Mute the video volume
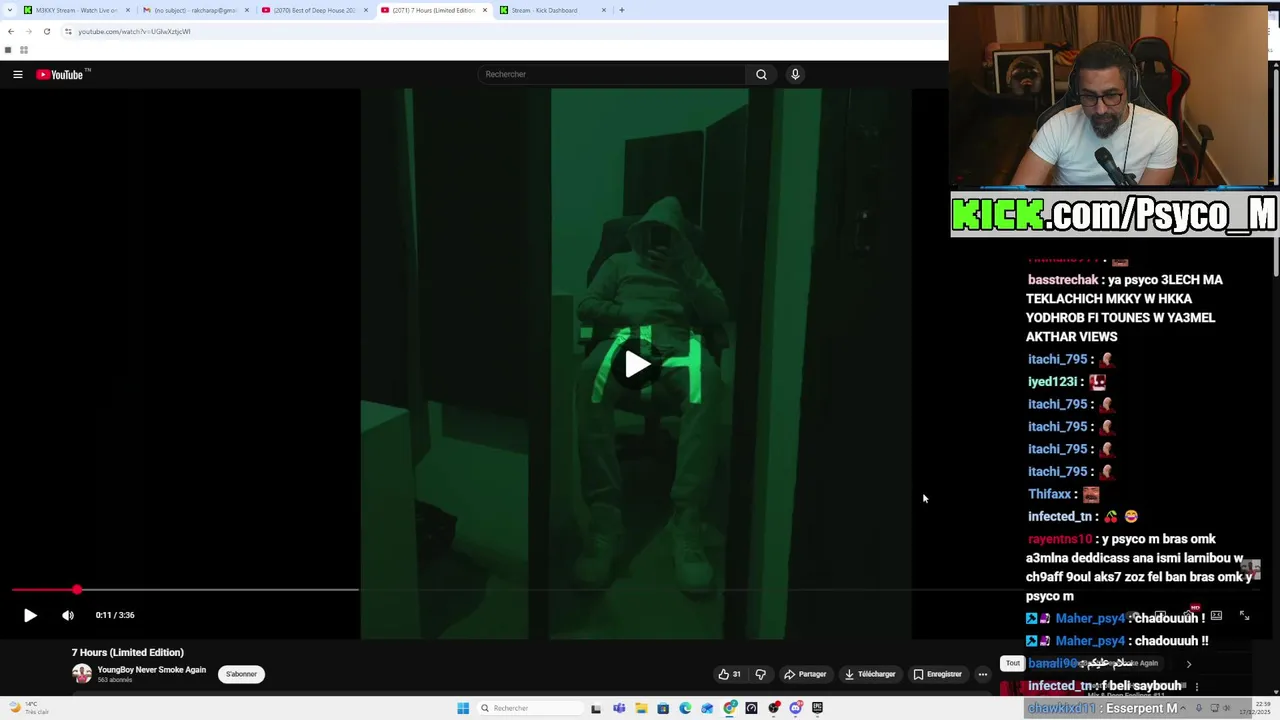The height and width of the screenshot is (720, 1280). [x=68, y=615]
